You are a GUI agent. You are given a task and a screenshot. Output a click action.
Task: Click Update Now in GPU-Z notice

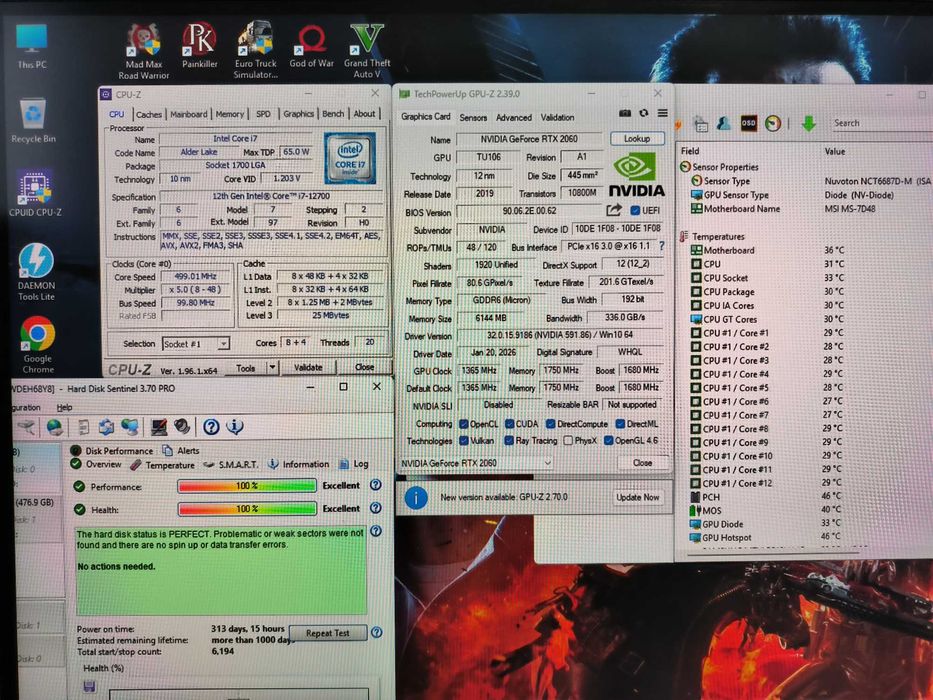[x=637, y=497]
